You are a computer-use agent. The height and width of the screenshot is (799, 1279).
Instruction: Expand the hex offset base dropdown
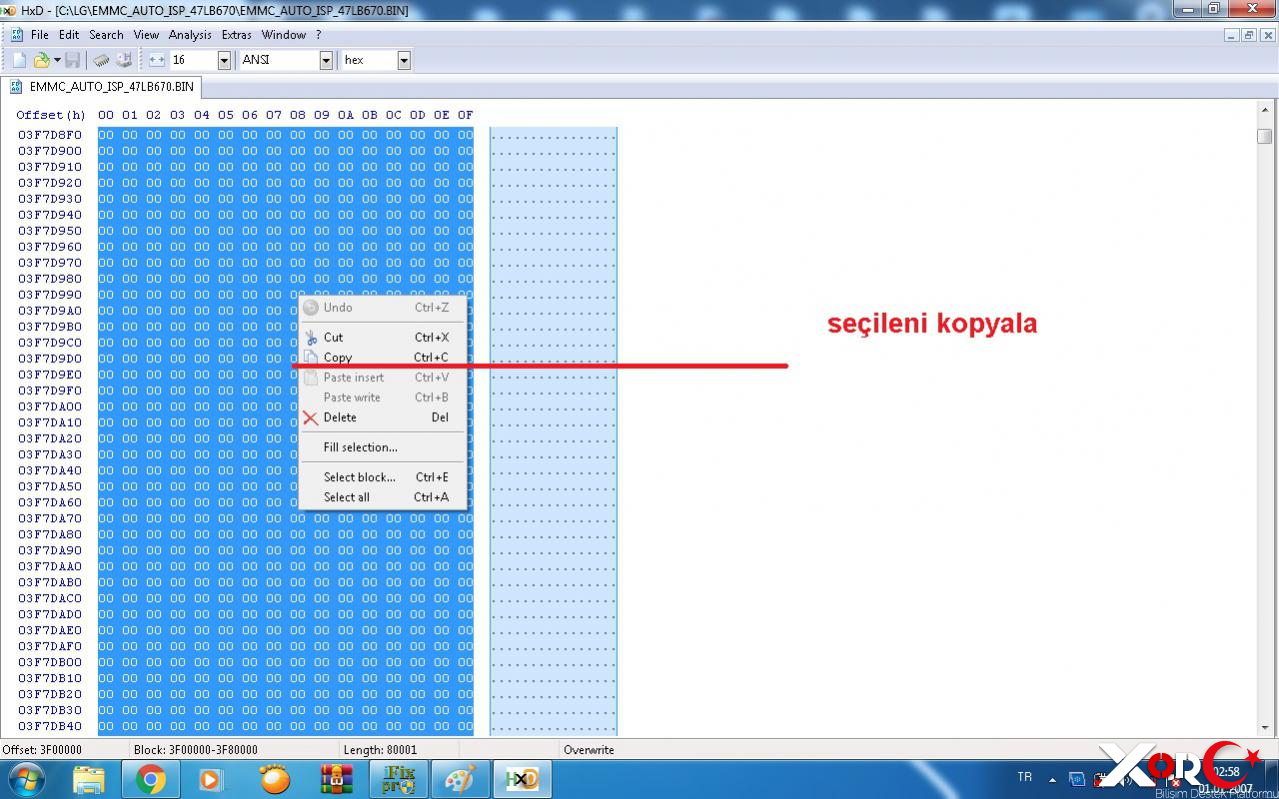pyautogui.click(x=404, y=60)
